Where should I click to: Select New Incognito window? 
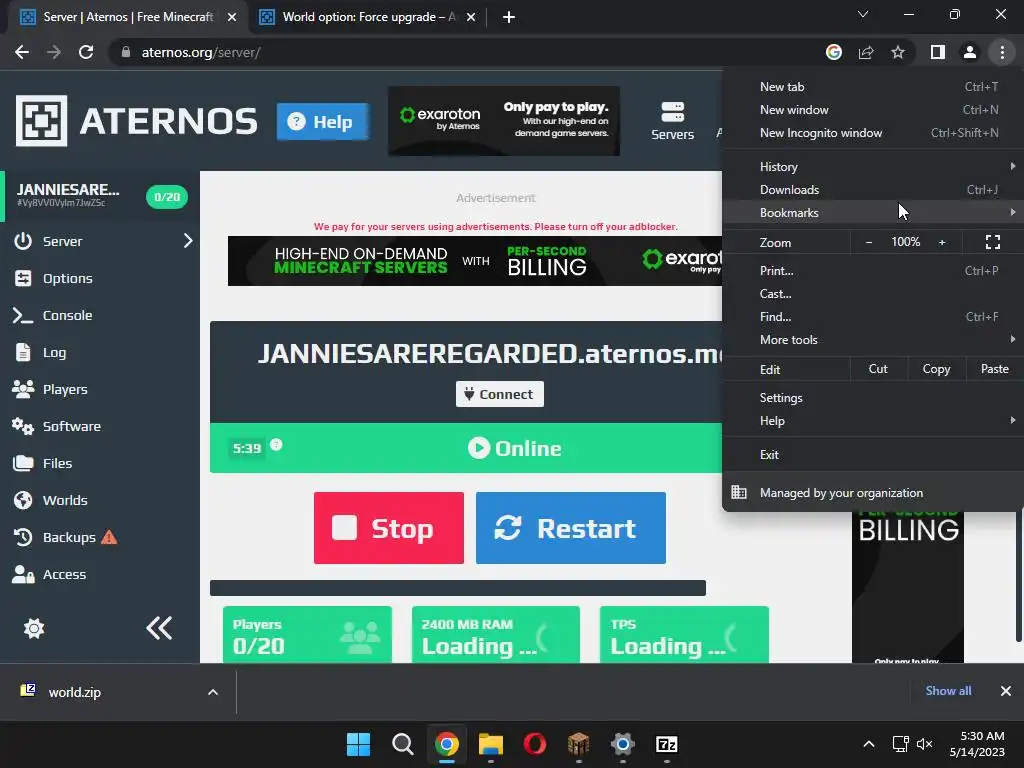[872, 133]
